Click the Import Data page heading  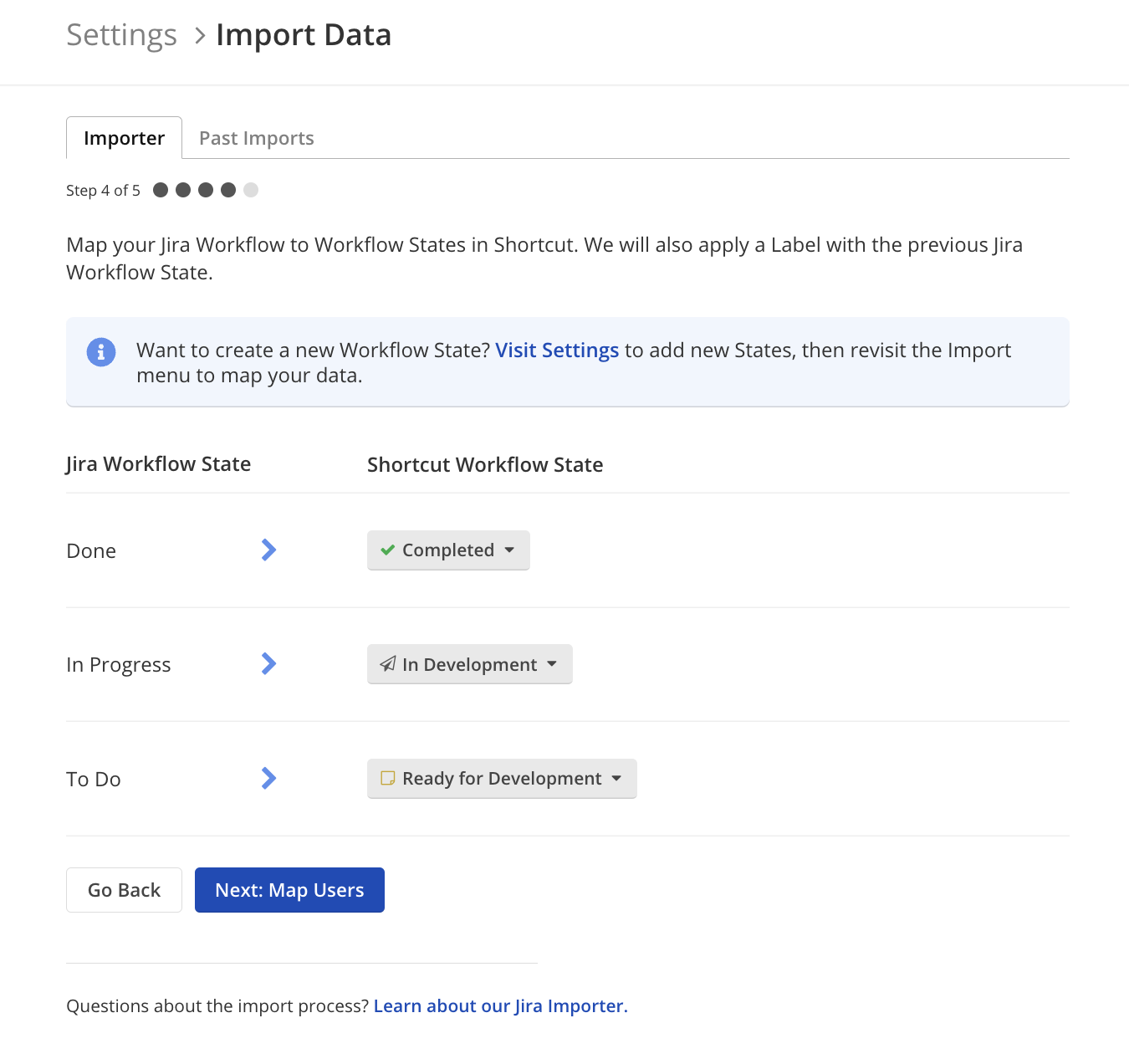(304, 35)
